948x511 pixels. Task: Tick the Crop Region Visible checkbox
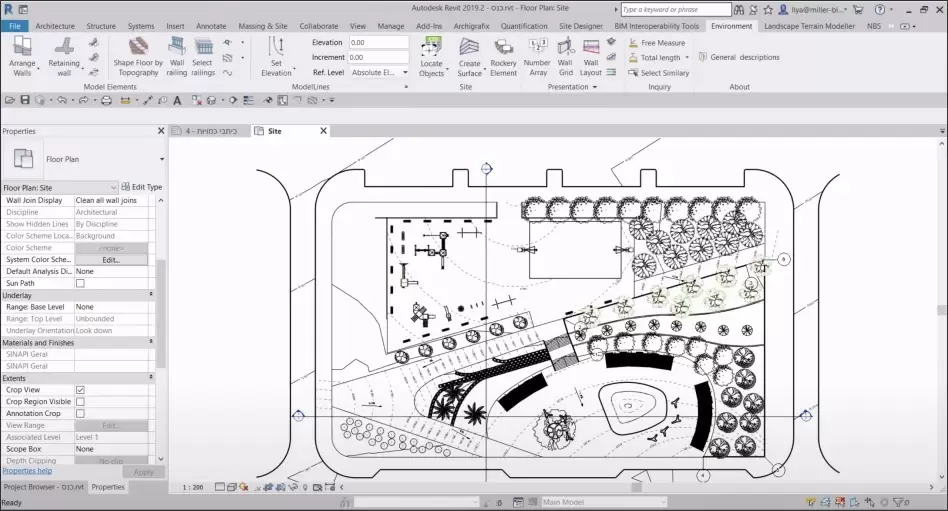(81, 402)
